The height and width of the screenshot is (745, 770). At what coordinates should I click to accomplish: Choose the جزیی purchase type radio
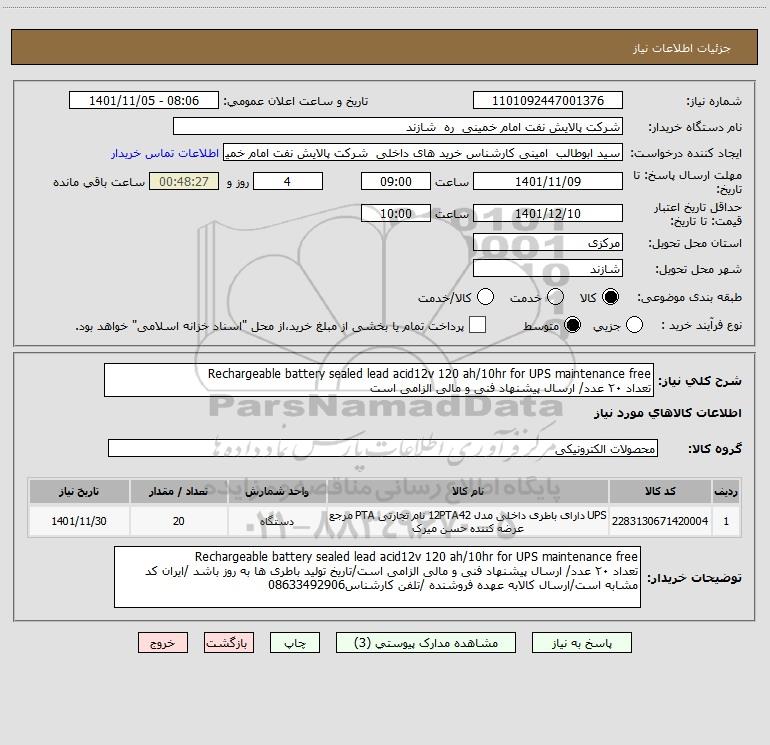[634, 325]
